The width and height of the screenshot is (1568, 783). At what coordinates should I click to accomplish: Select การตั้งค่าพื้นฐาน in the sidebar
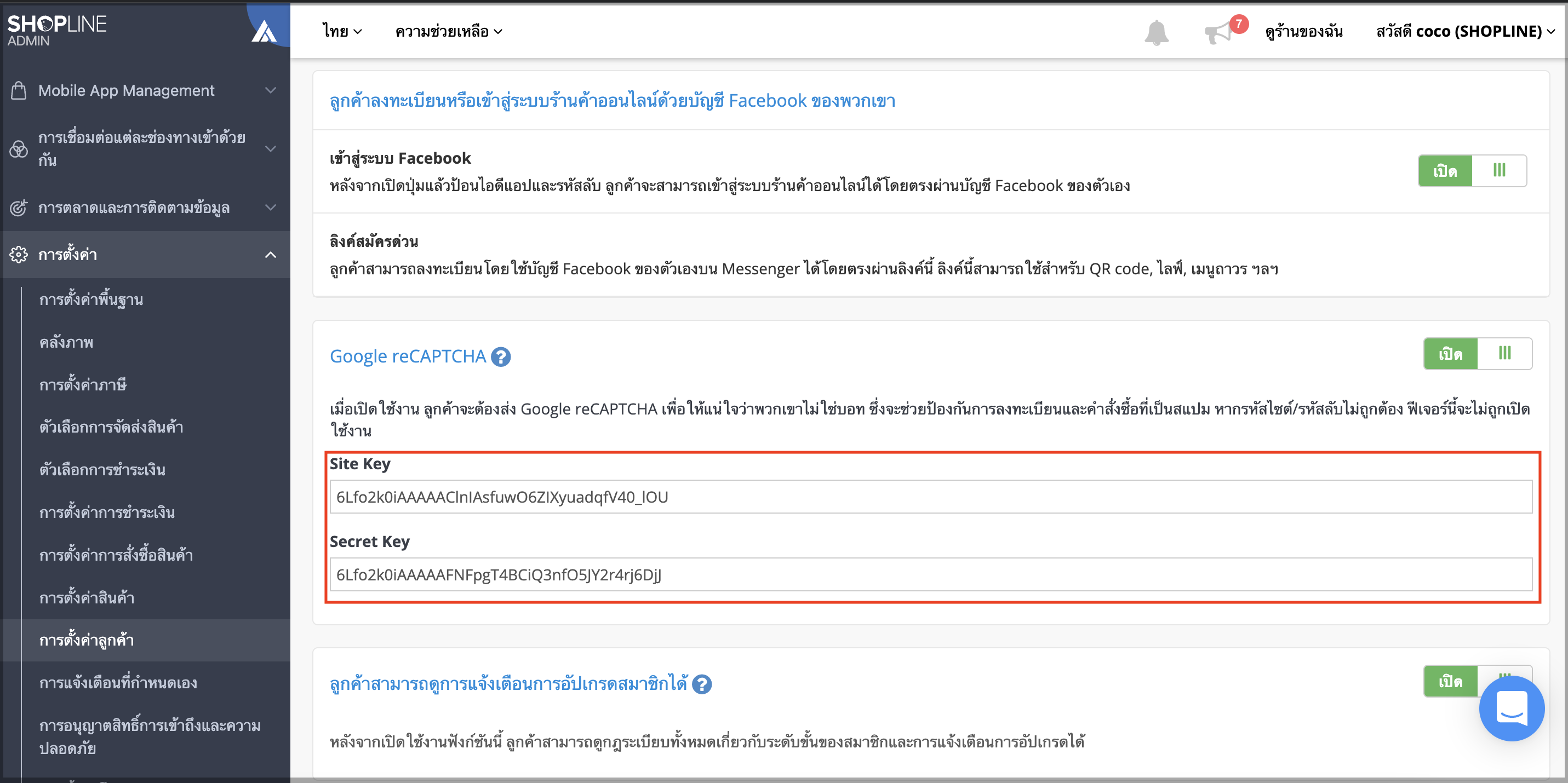[91, 300]
